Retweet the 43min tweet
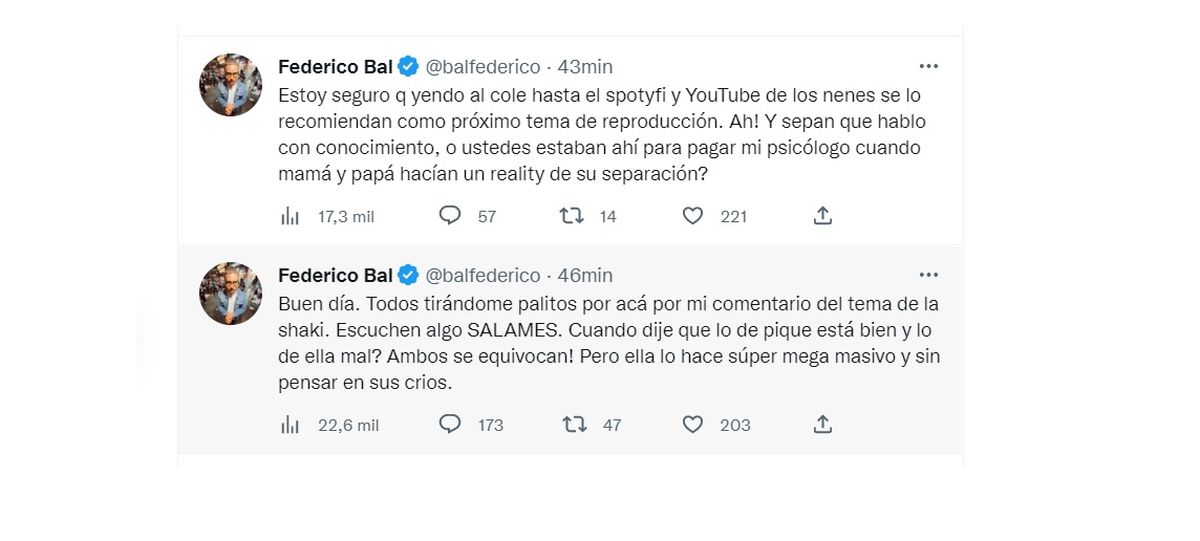 point(573,216)
